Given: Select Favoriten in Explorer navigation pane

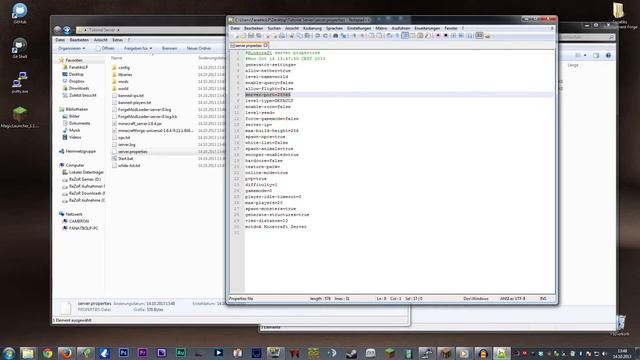Looking at the screenshot, I should pos(74,60).
